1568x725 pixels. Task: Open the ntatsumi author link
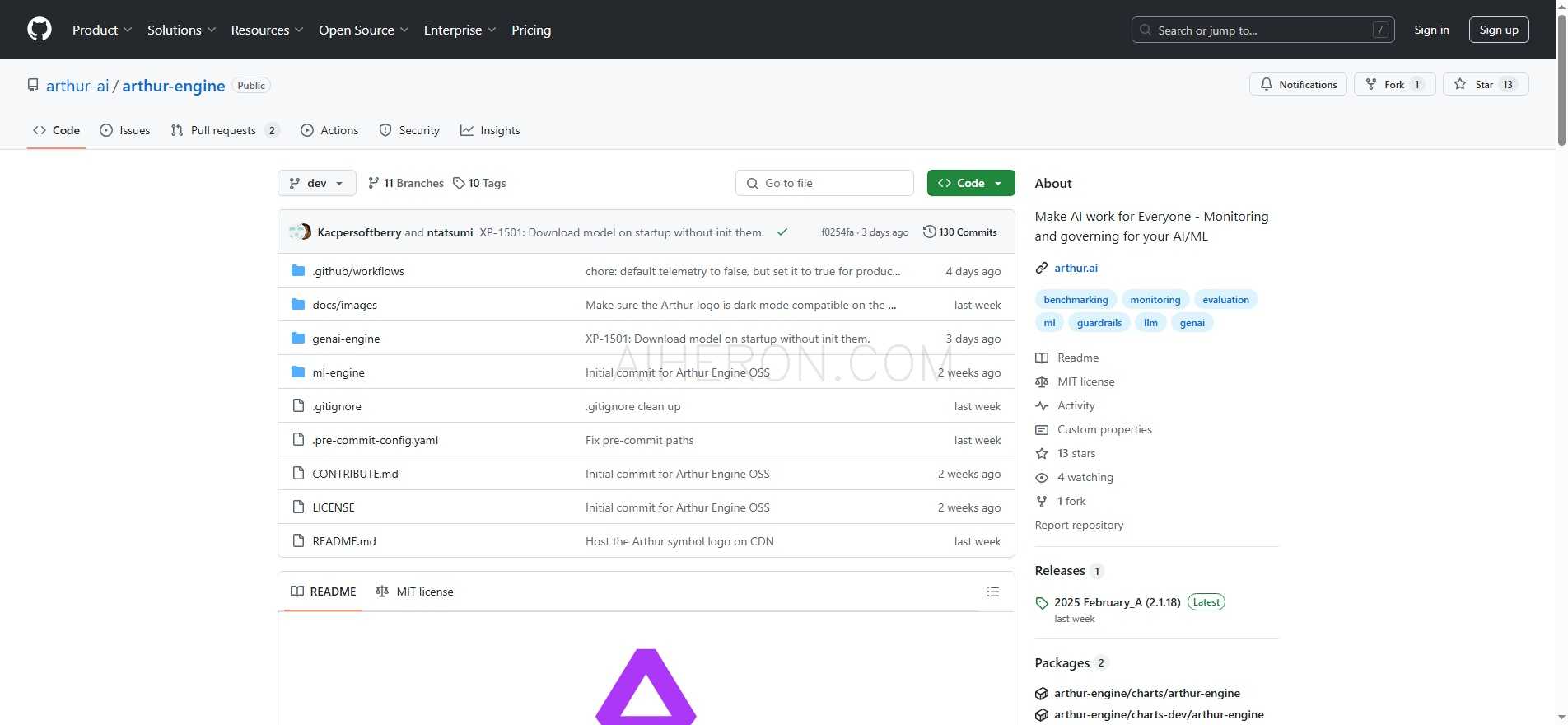click(x=450, y=232)
